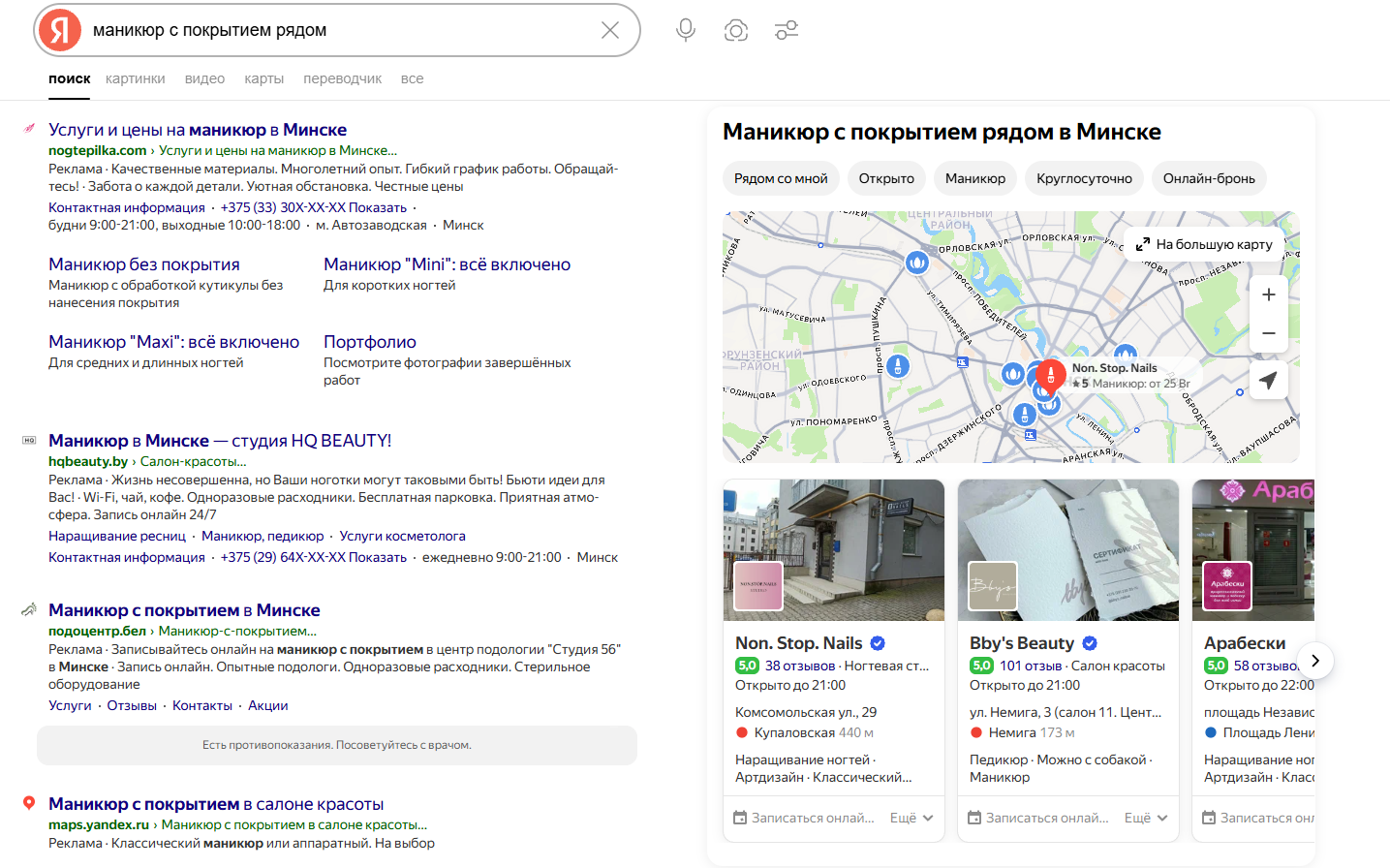The width and height of the screenshot is (1390, 868).
Task: Click inside the search input field
Action: (339, 30)
